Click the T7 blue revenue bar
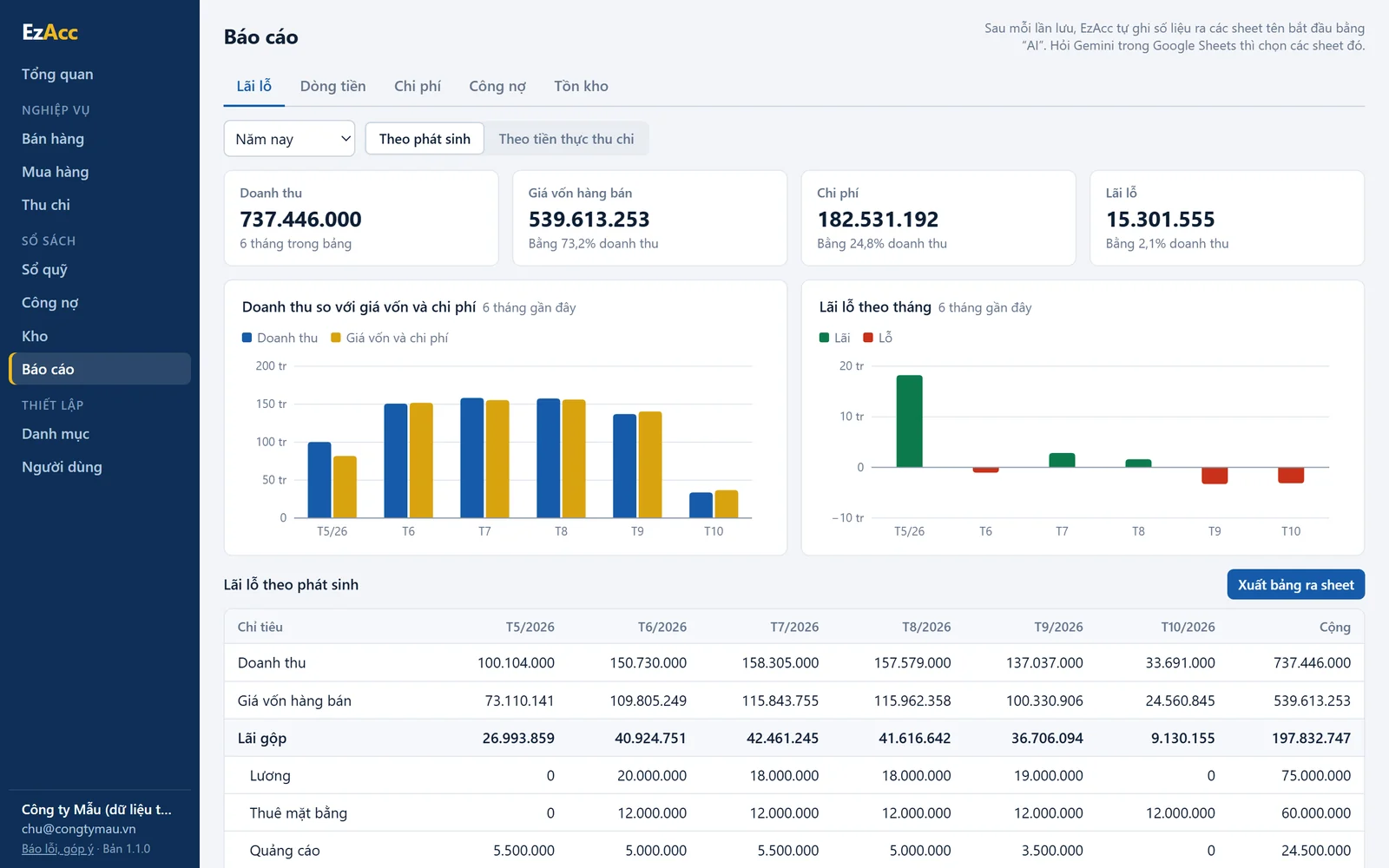The width and height of the screenshot is (1389, 868). 472,458
